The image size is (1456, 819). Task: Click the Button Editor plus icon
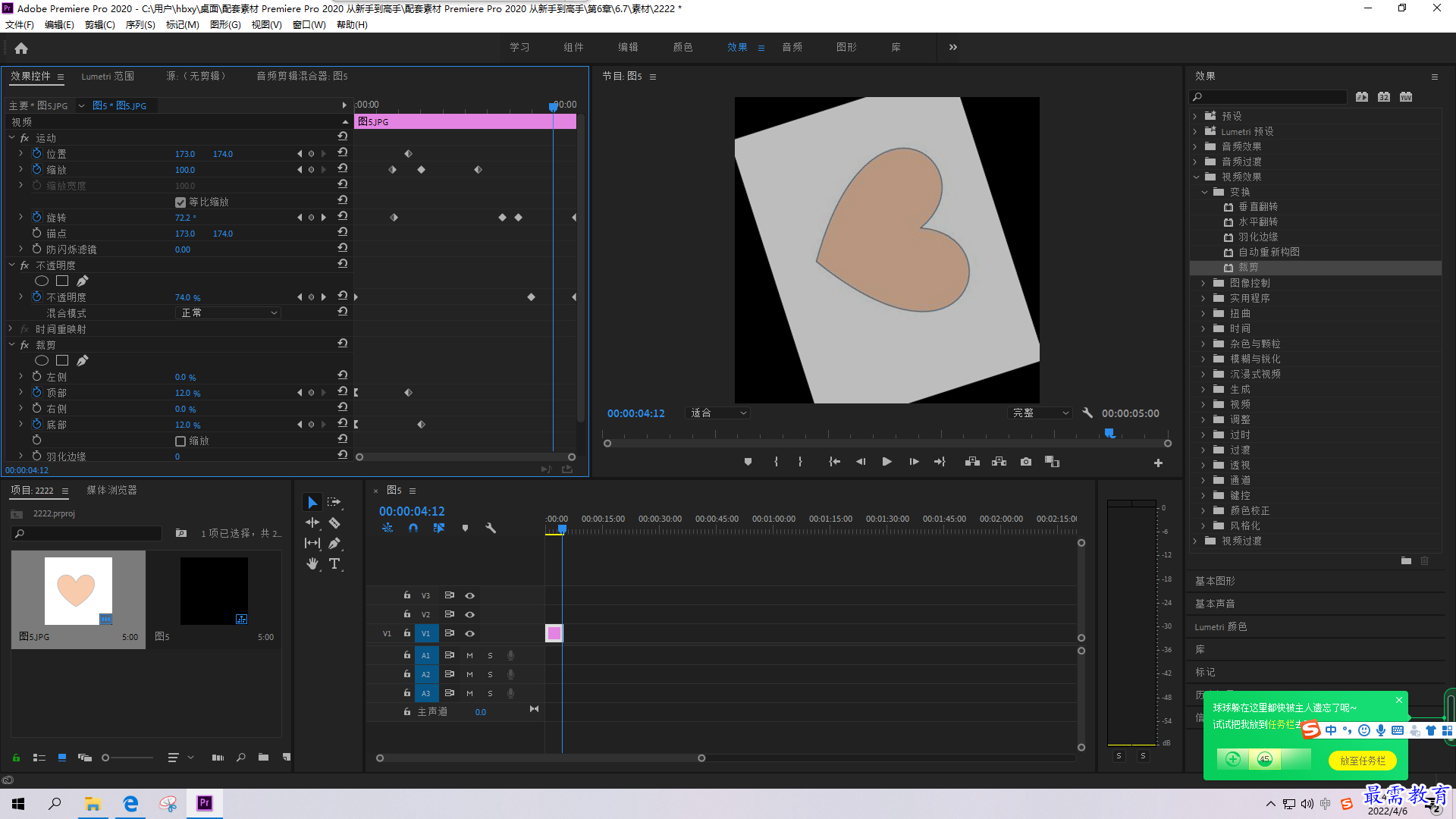pos(1158,463)
